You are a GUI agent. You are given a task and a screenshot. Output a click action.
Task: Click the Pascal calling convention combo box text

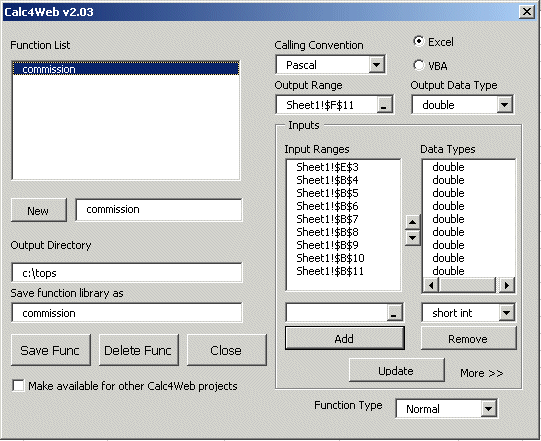[x=302, y=65]
